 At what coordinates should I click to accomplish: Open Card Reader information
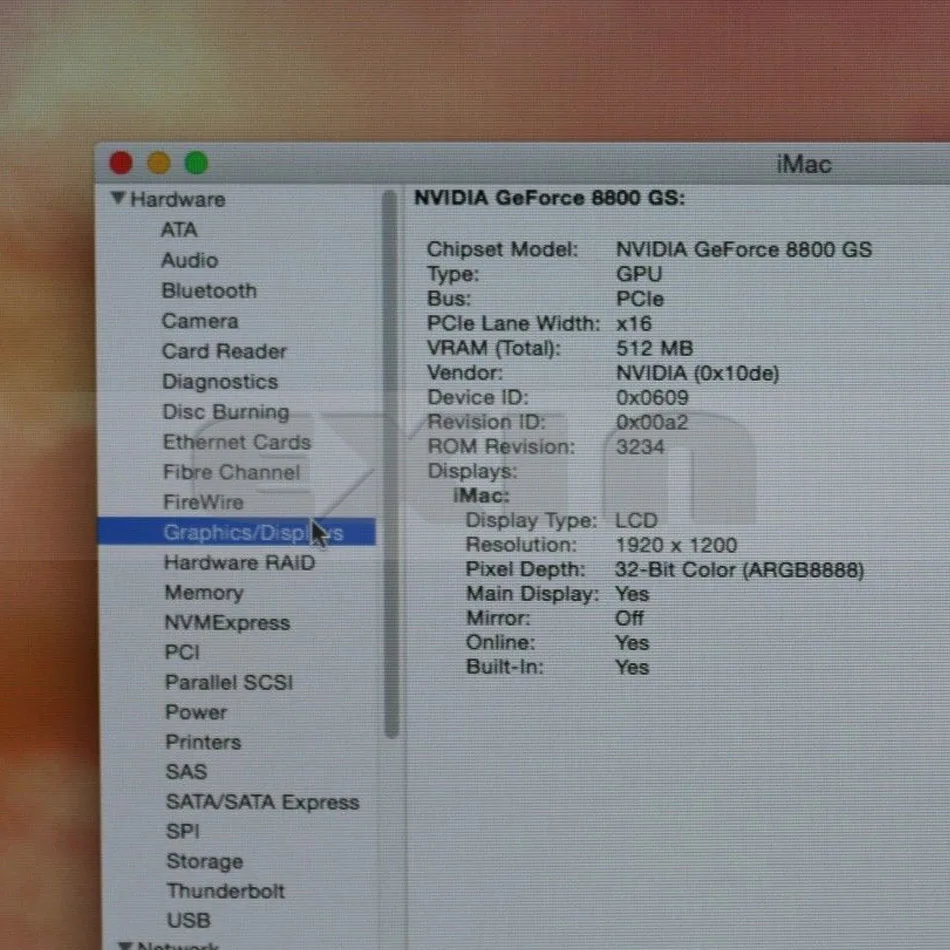(224, 351)
